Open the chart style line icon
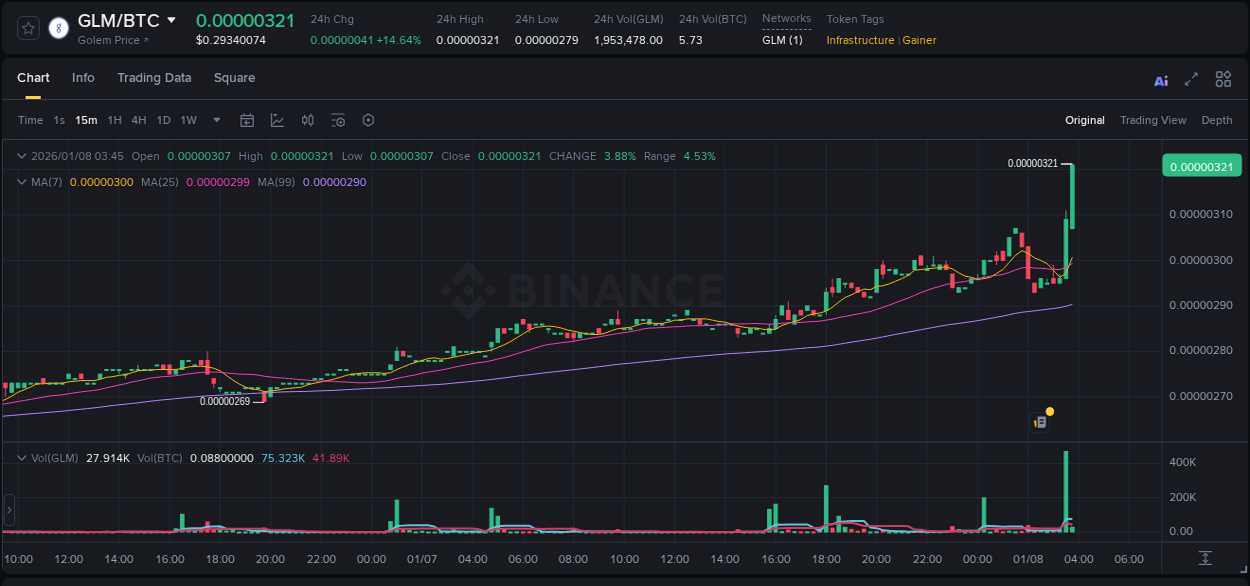 click(x=279, y=120)
